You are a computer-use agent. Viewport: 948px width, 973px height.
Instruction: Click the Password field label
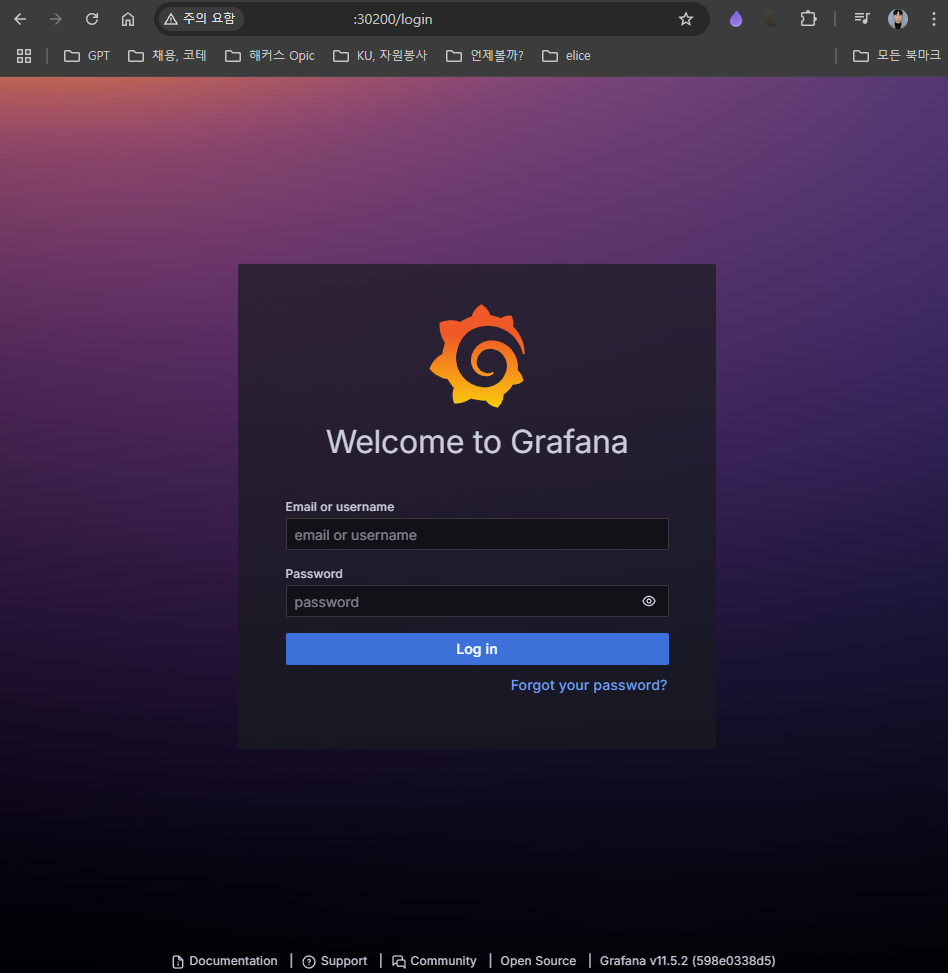coord(314,574)
